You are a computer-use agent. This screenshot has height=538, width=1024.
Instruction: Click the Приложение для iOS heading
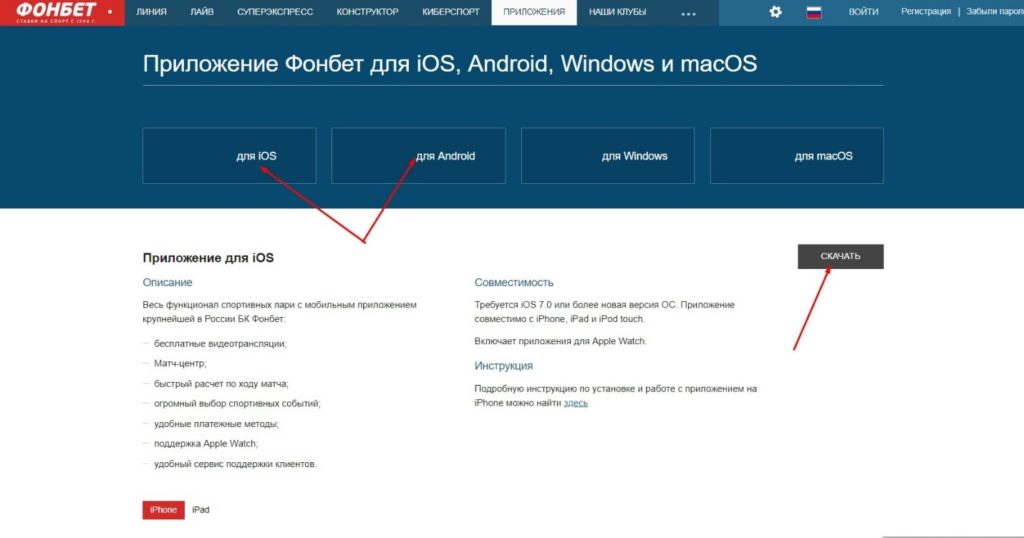coord(208,258)
